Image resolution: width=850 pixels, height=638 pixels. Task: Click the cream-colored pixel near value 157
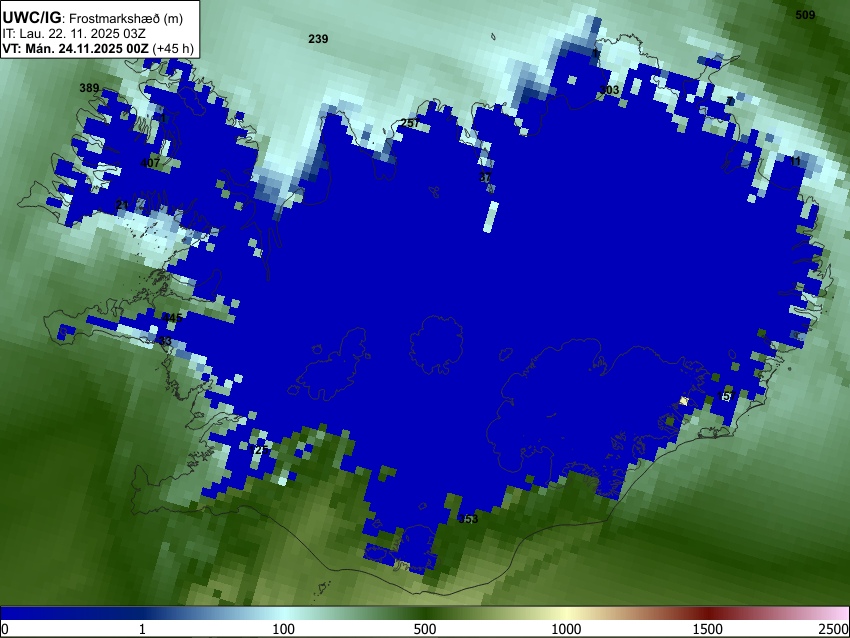(684, 401)
